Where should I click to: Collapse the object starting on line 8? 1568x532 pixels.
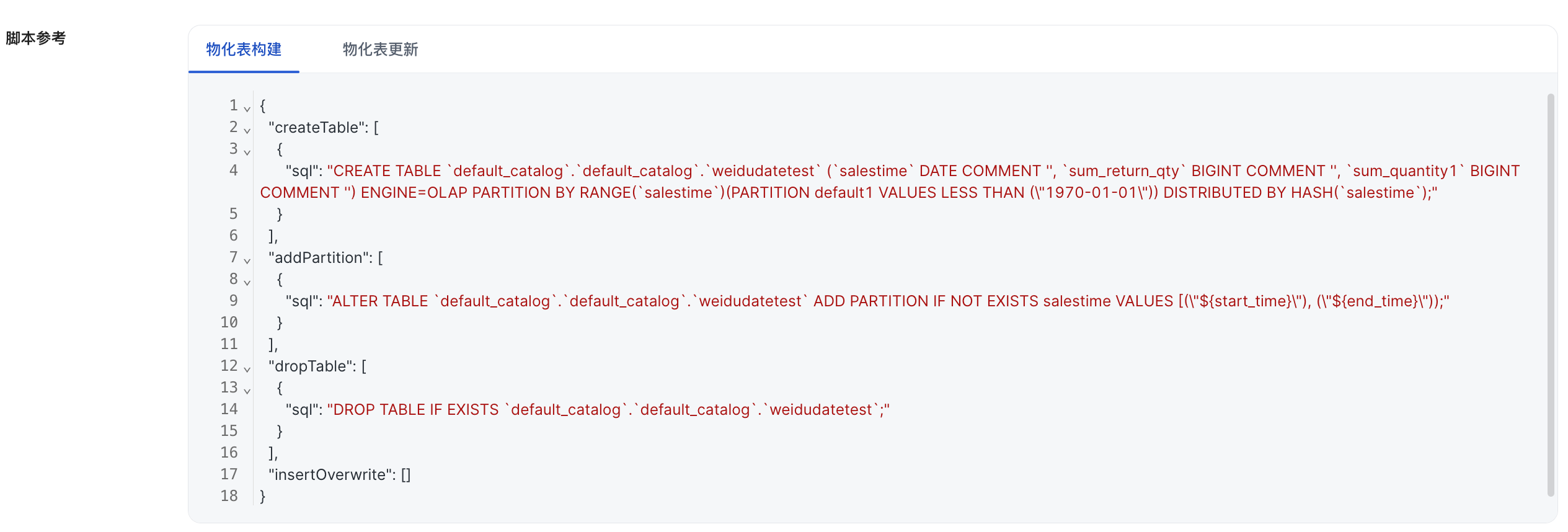(x=247, y=282)
